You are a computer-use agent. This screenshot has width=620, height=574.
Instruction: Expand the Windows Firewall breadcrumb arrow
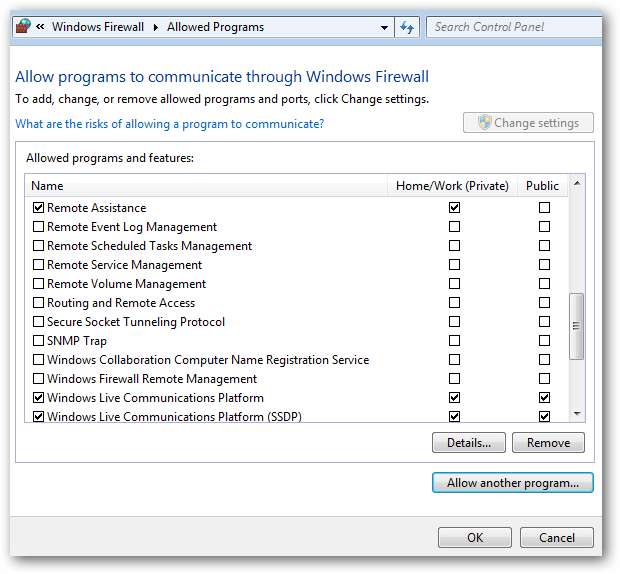pos(156,27)
